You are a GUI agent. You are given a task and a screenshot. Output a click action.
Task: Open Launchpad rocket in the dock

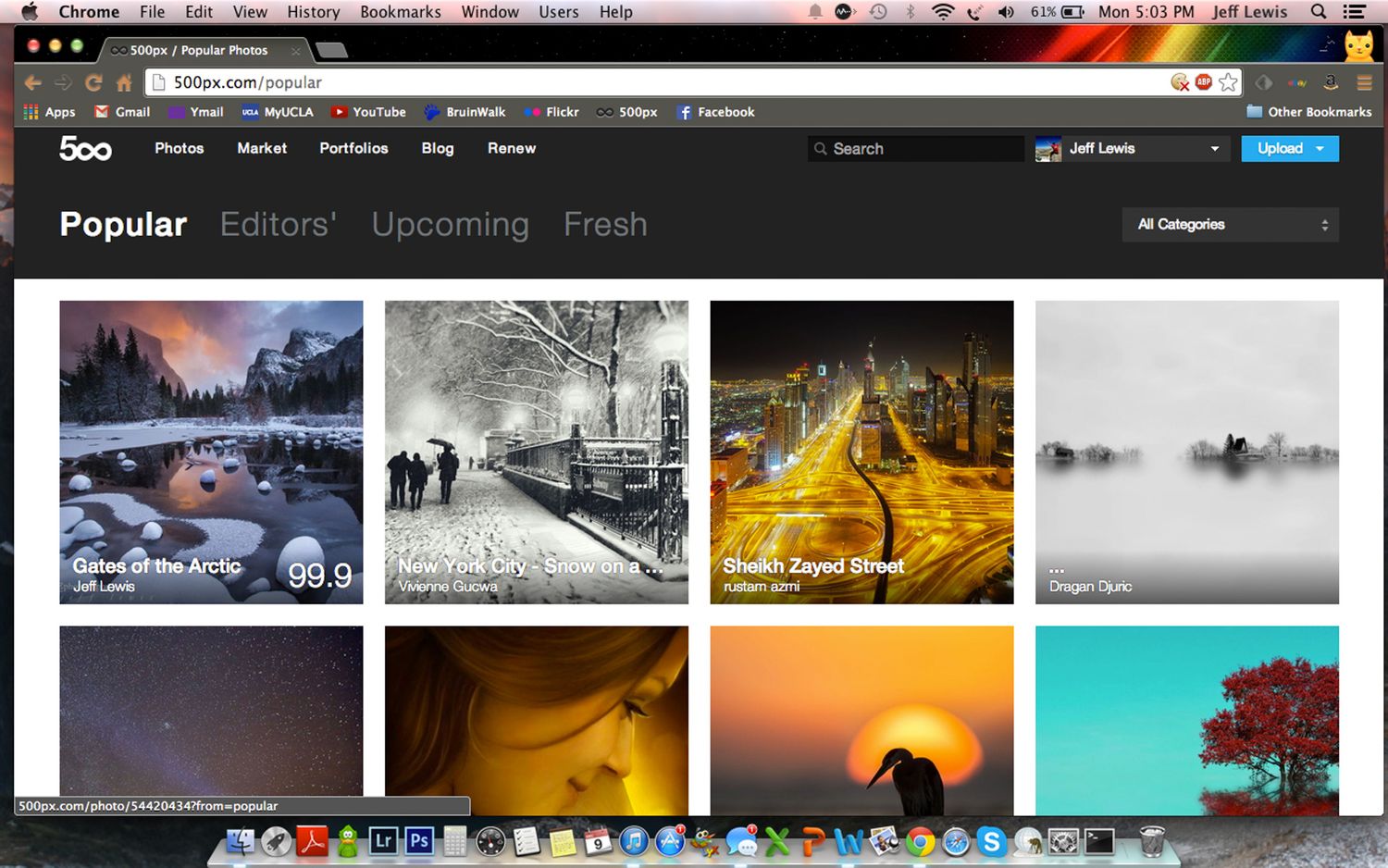[276, 840]
